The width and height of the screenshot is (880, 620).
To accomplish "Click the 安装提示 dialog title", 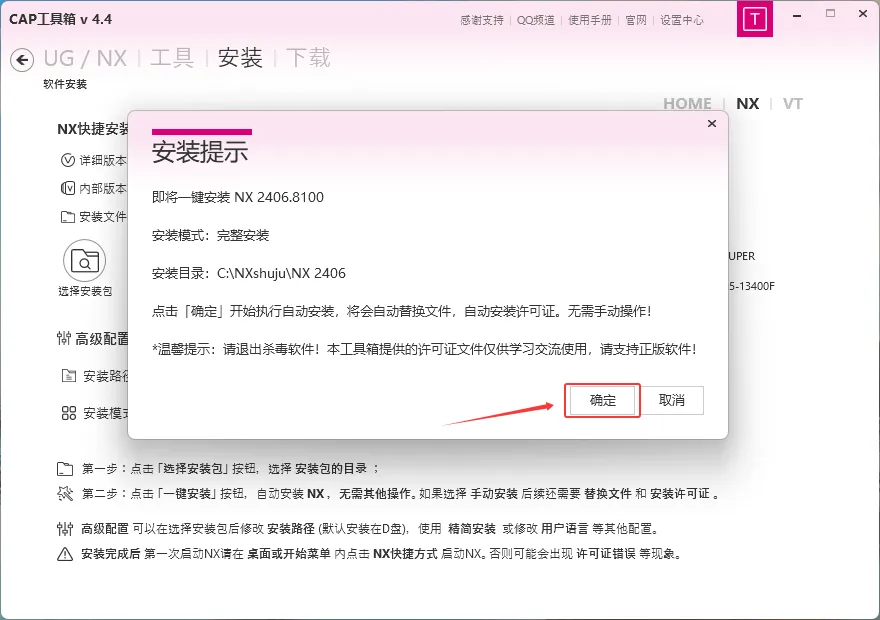I will (x=200, y=151).
